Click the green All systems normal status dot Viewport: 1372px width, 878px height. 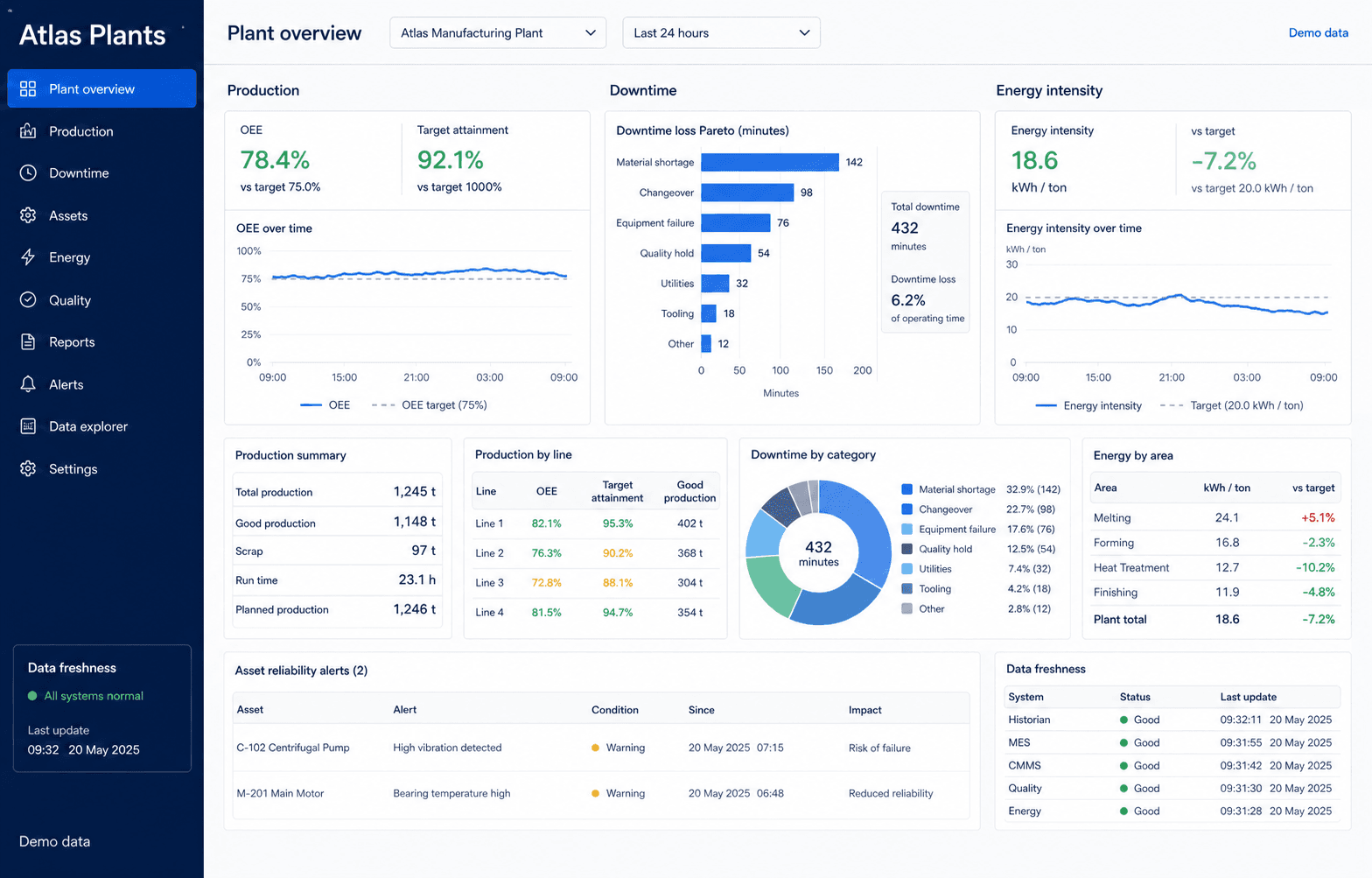(x=32, y=696)
